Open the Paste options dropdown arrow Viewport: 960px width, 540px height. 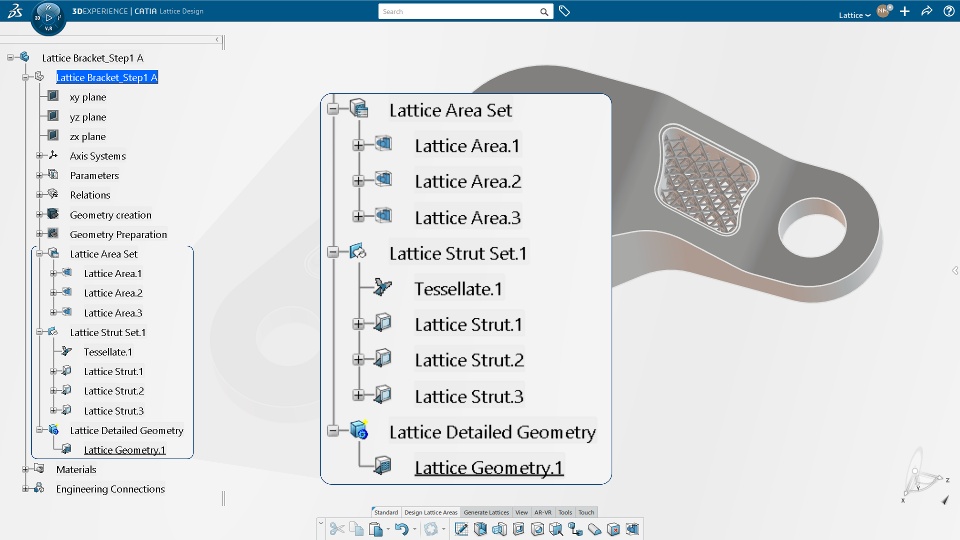click(387, 529)
